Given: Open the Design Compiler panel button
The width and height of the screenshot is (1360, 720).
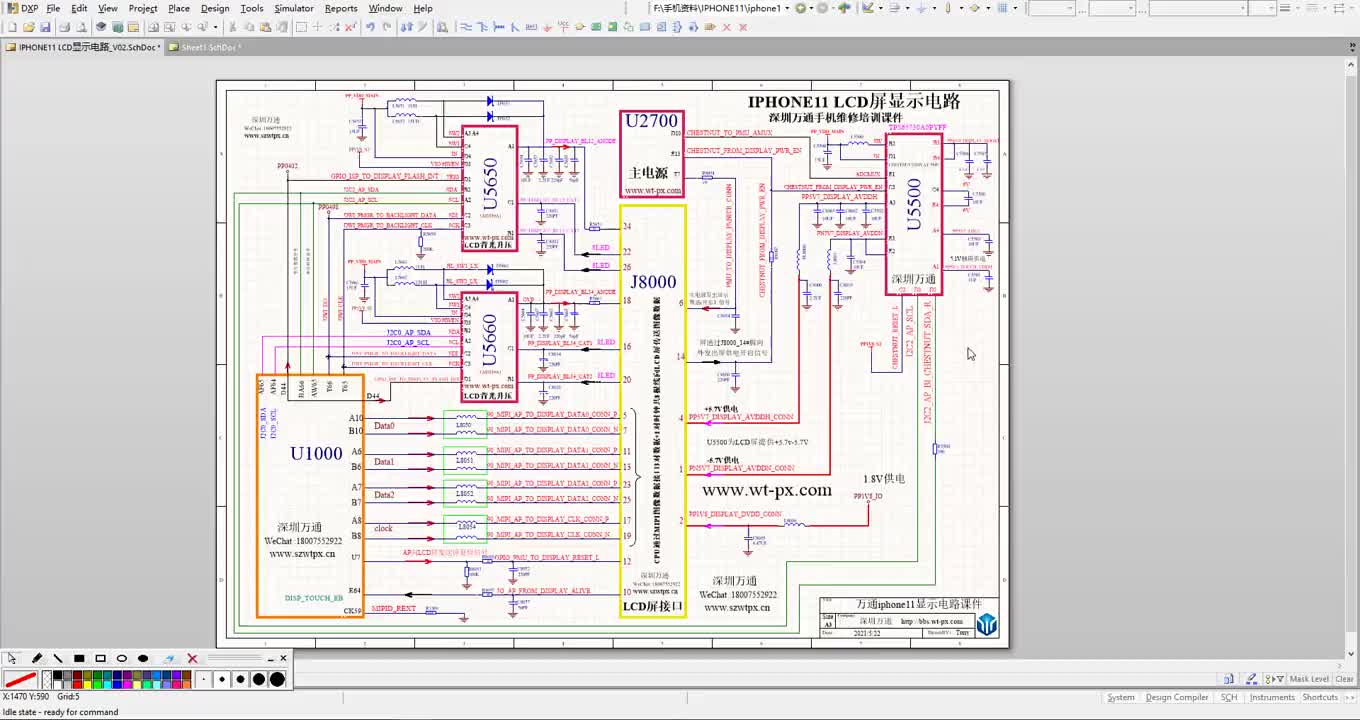Looking at the screenshot, I should coord(1177,697).
